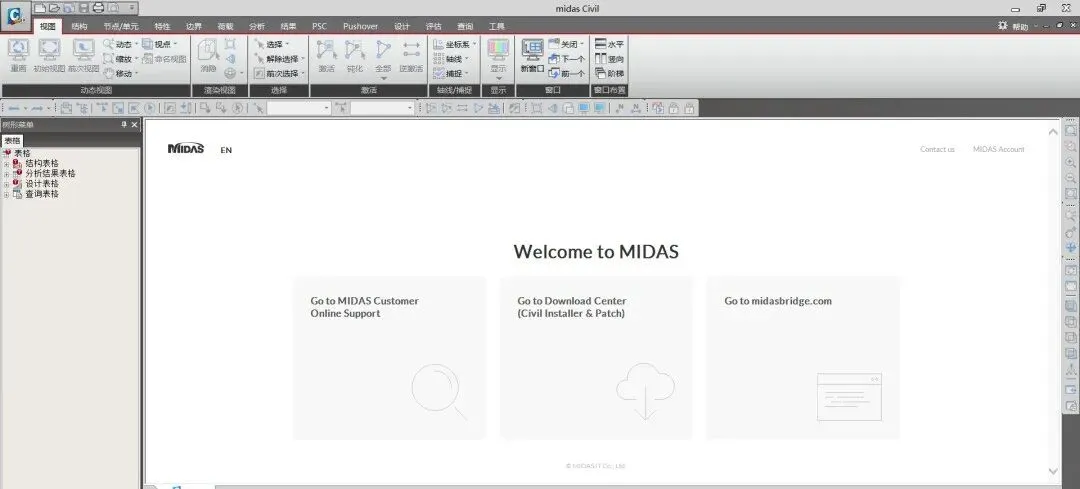Click the 逆激活 (Inverse Activate) icon
The height and width of the screenshot is (489, 1080).
(411, 50)
